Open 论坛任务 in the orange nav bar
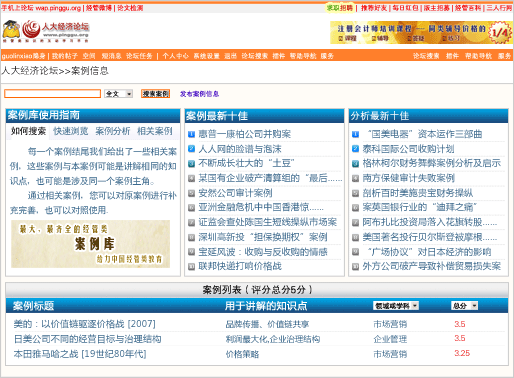514x378 pixels. (x=139, y=56)
